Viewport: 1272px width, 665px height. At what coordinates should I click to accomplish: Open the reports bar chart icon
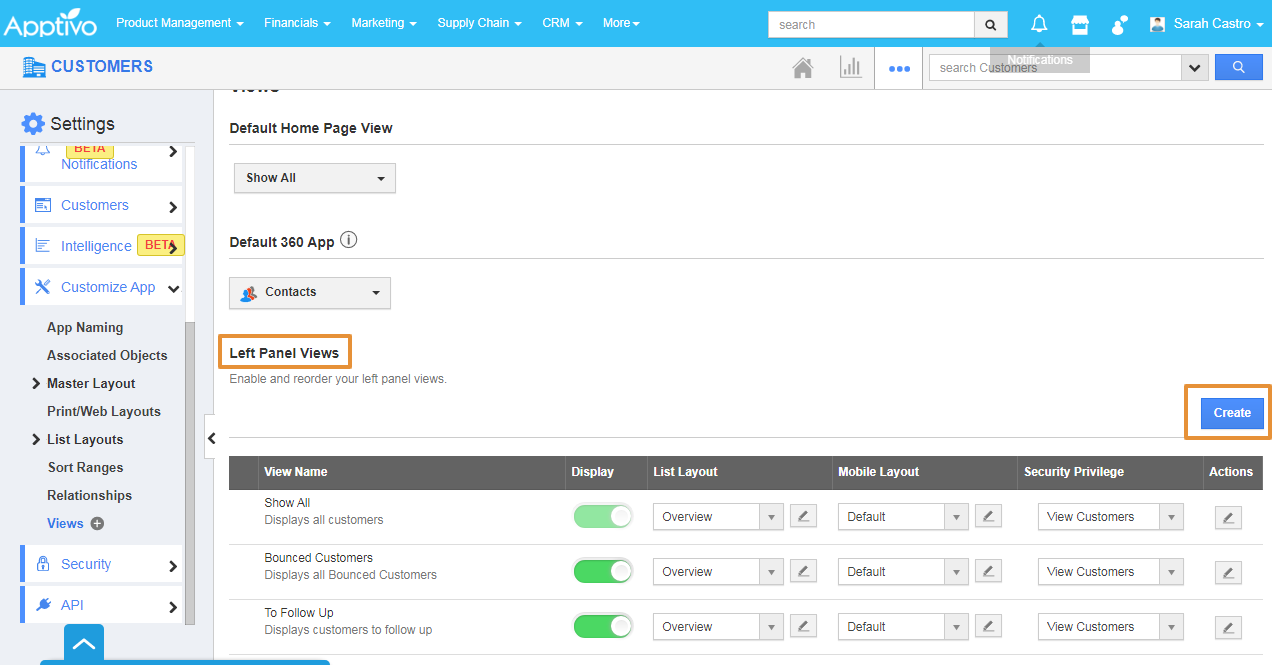tap(850, 67)
